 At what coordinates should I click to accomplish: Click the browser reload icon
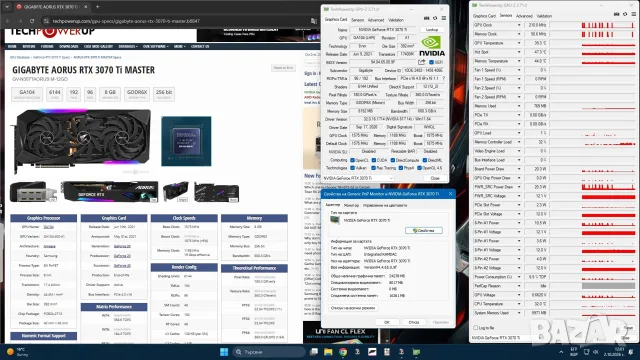tap(32, 21)
